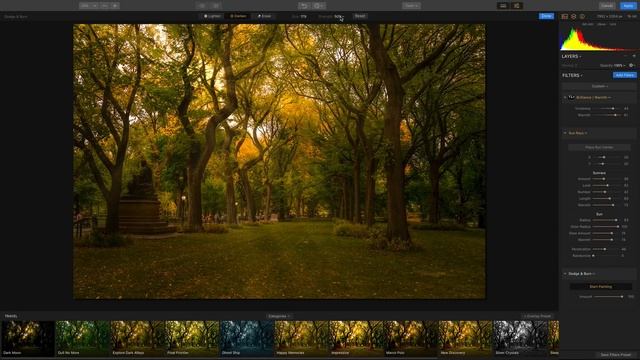Screen dimensions: 640x360
Task: Open the layer settings gear icon
Action: [632, 65]
